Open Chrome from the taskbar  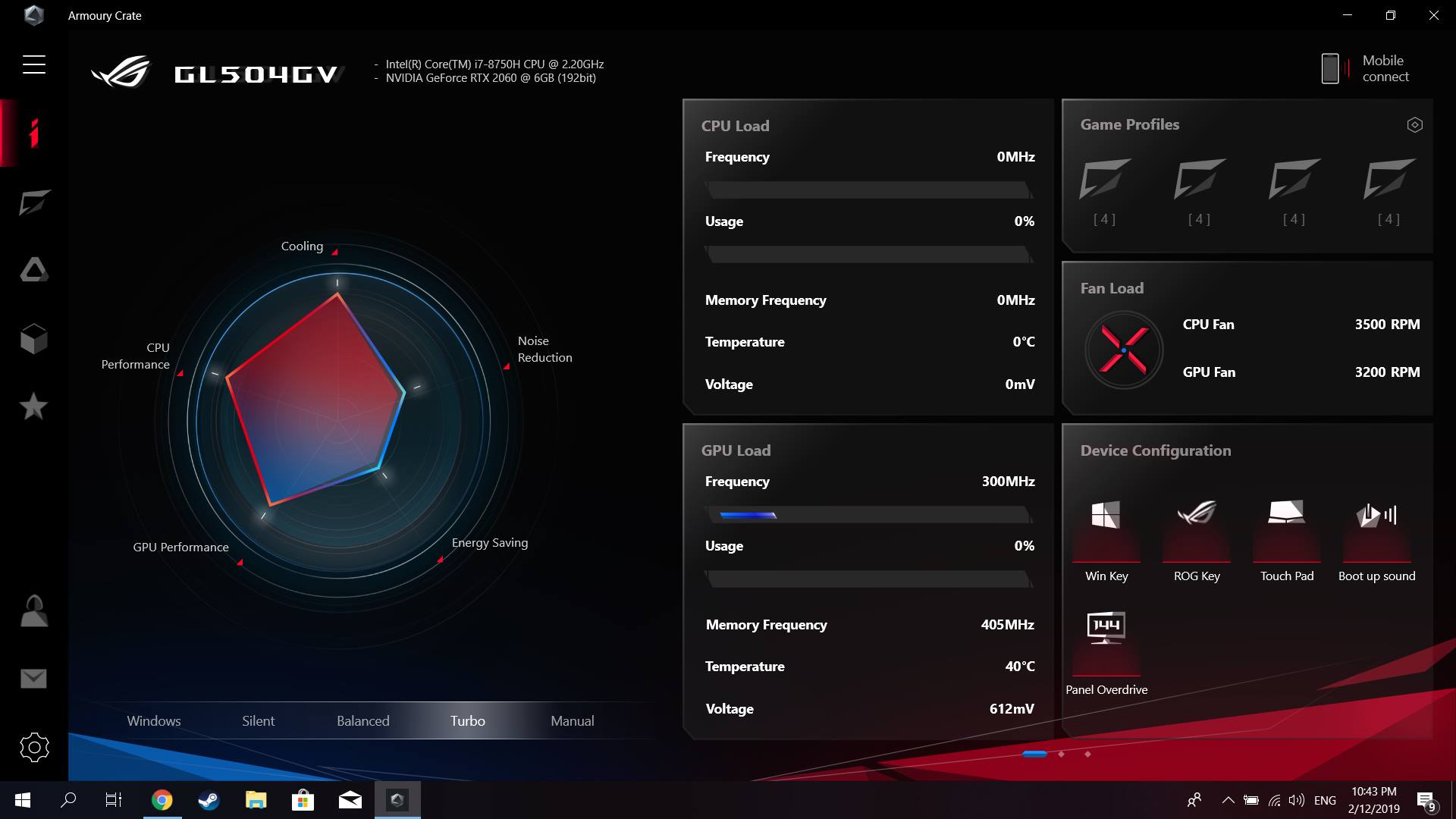162,800
